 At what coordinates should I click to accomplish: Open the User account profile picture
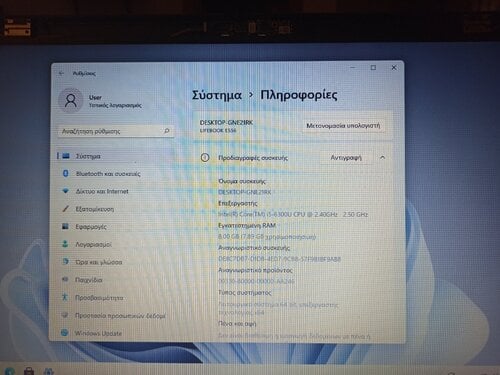(x=70, y=100)
